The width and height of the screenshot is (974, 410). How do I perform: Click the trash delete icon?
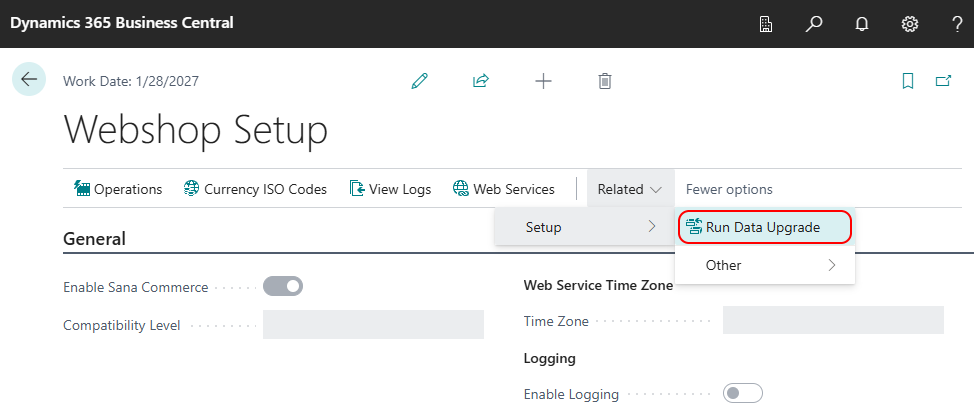(x=605, y=81)
